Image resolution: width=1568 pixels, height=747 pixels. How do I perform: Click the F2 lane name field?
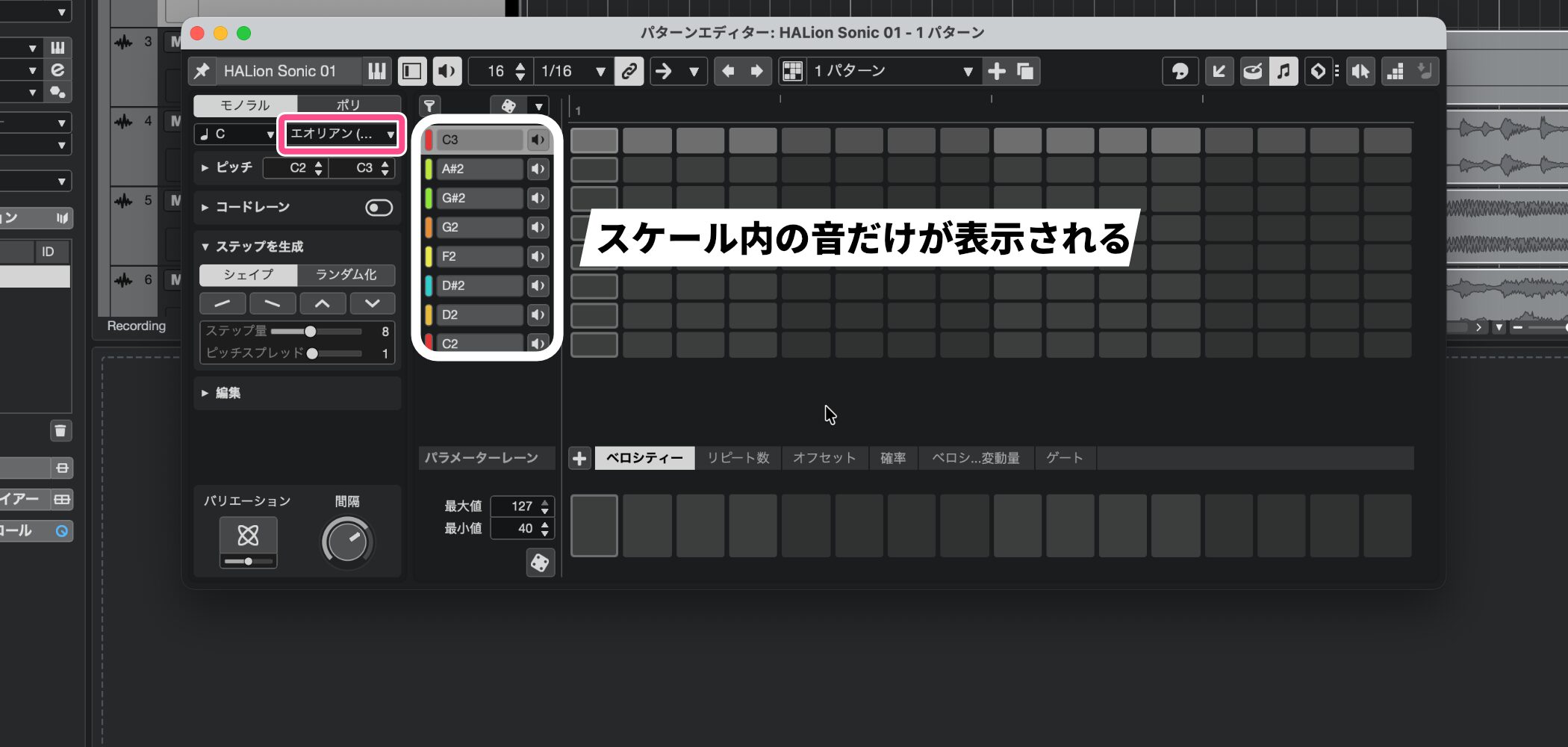point(479,256)
